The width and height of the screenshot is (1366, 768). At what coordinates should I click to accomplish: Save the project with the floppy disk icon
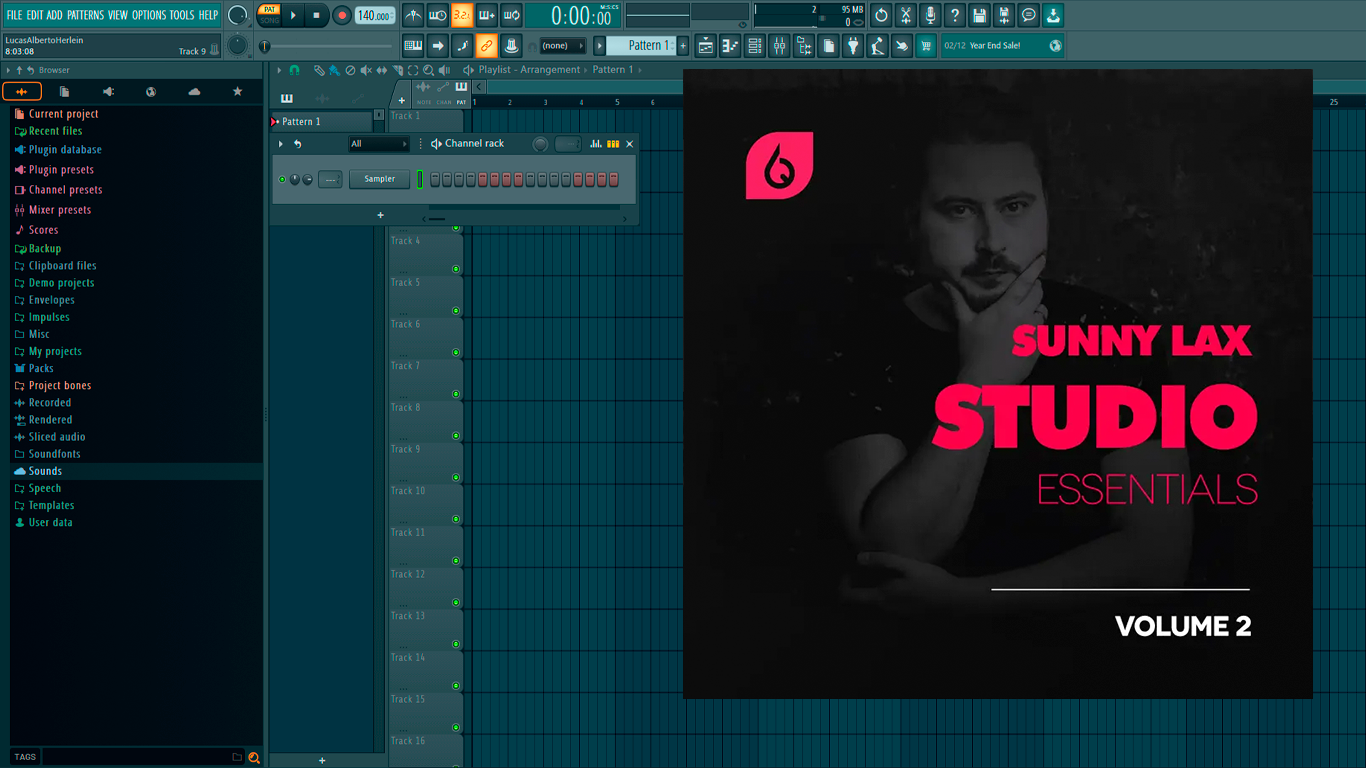point(980,15)
